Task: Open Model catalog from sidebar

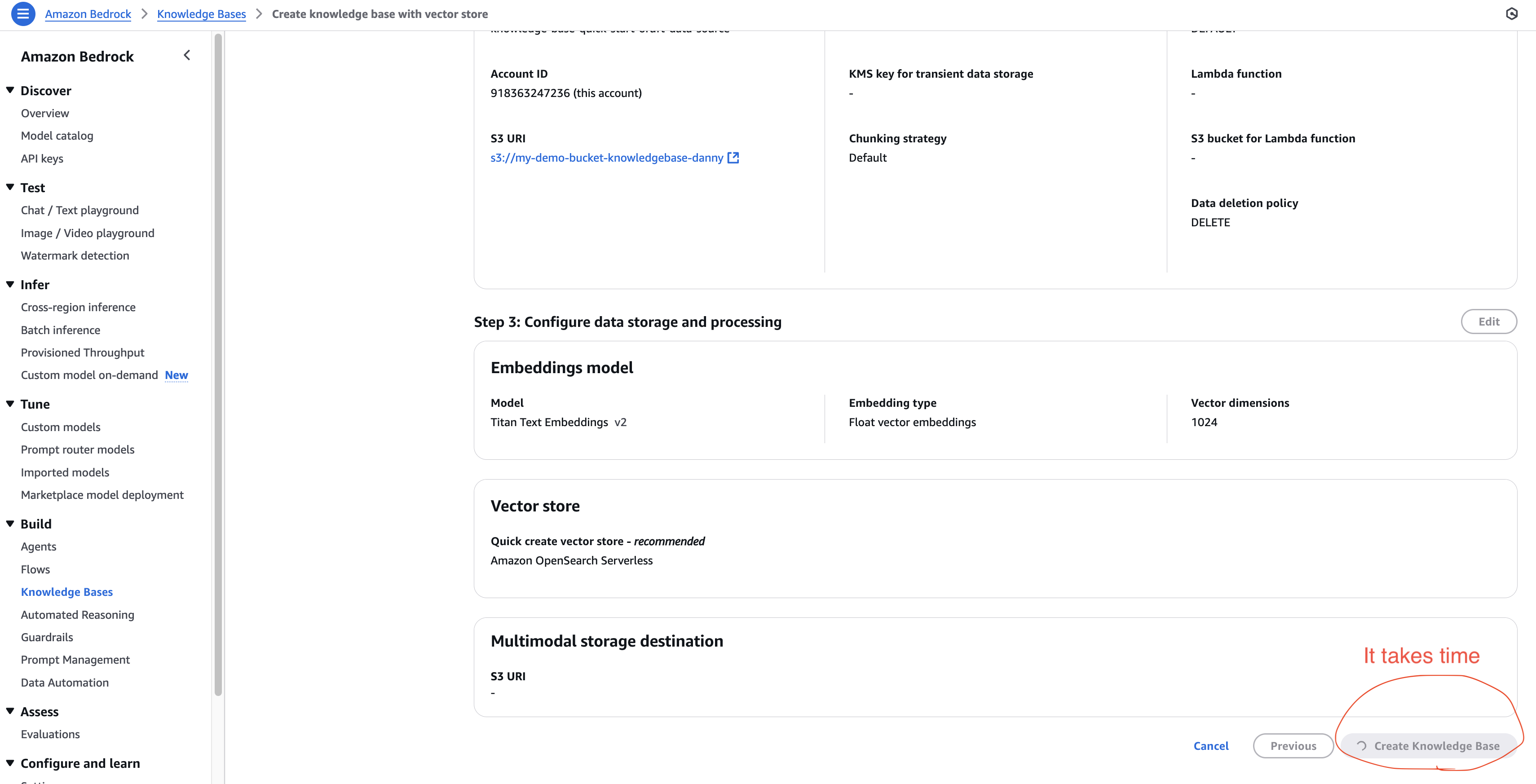Action: click(57, 135)
